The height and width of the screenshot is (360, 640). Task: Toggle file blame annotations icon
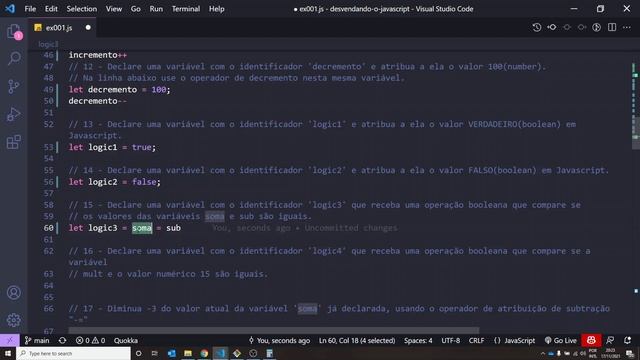597,27
